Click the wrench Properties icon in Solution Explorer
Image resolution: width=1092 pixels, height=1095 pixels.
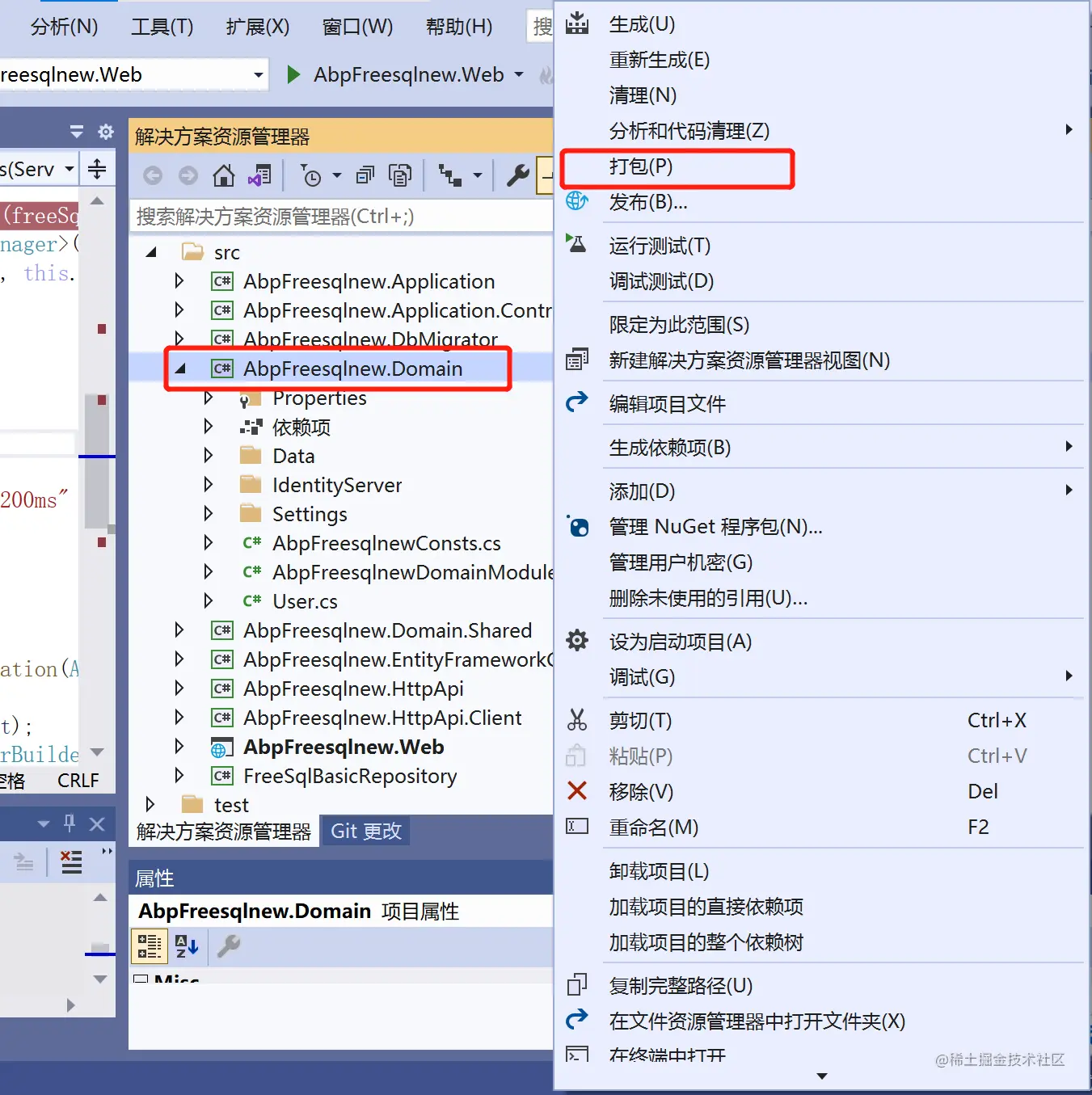click(517, 175)
